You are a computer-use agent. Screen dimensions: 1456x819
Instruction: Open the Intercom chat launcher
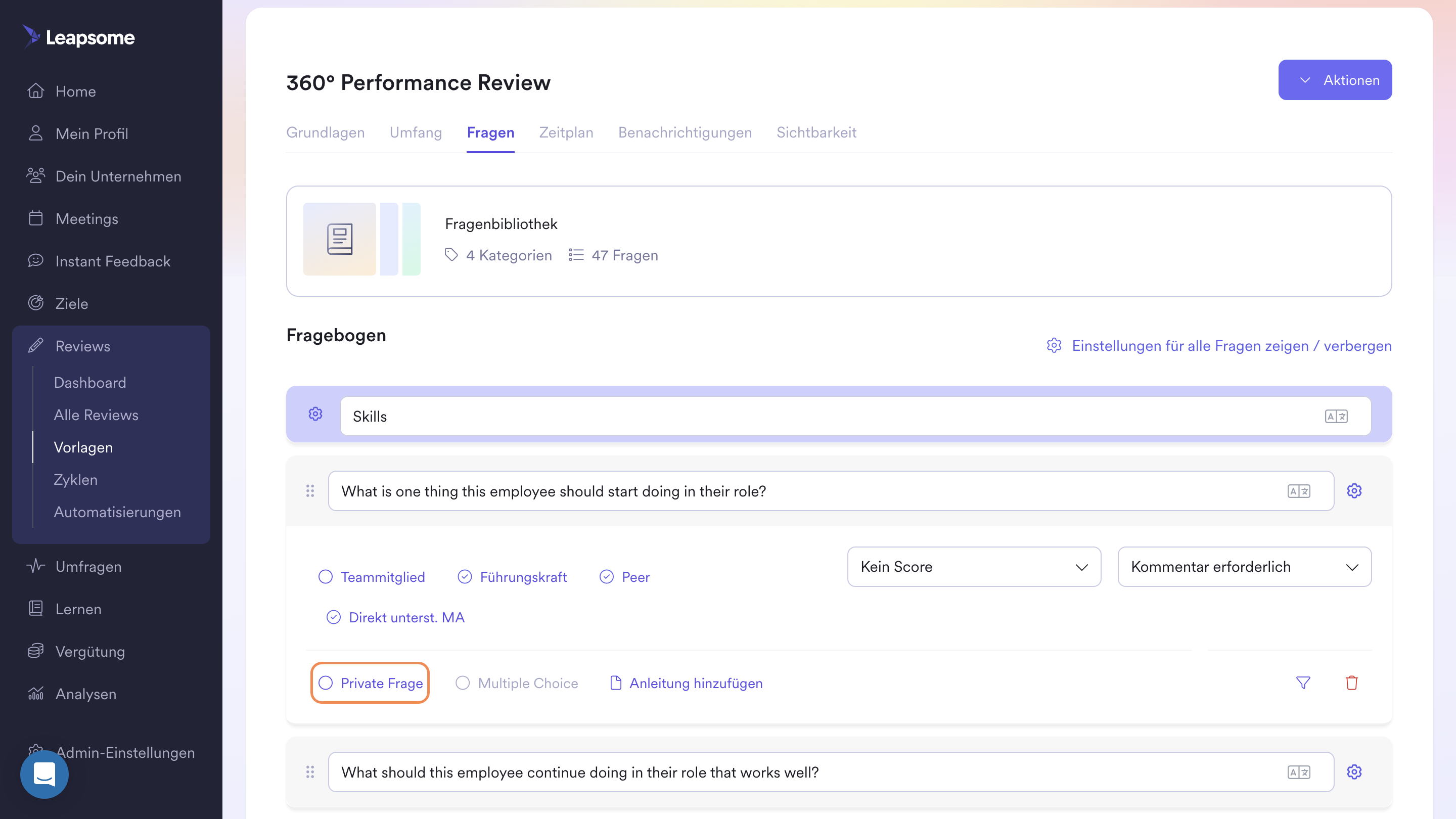click(44, 775)
